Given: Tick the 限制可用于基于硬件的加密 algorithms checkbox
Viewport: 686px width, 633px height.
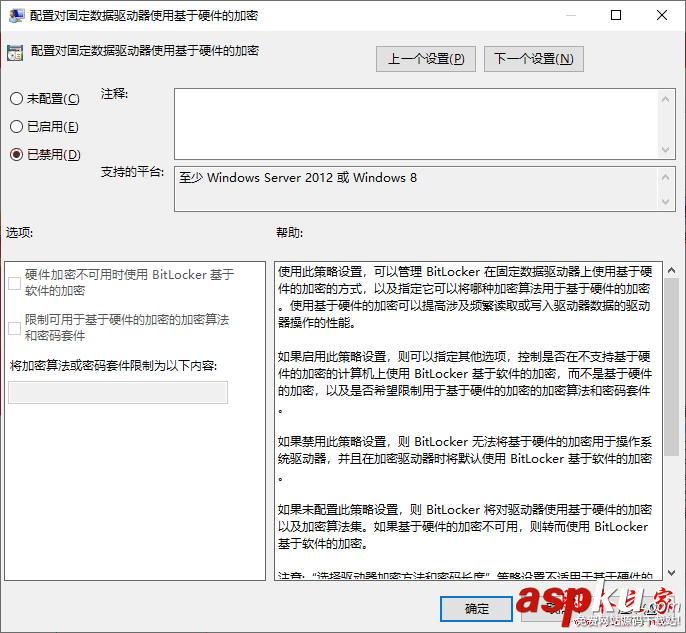Looking at the screenshot, I should pos(14,328).
